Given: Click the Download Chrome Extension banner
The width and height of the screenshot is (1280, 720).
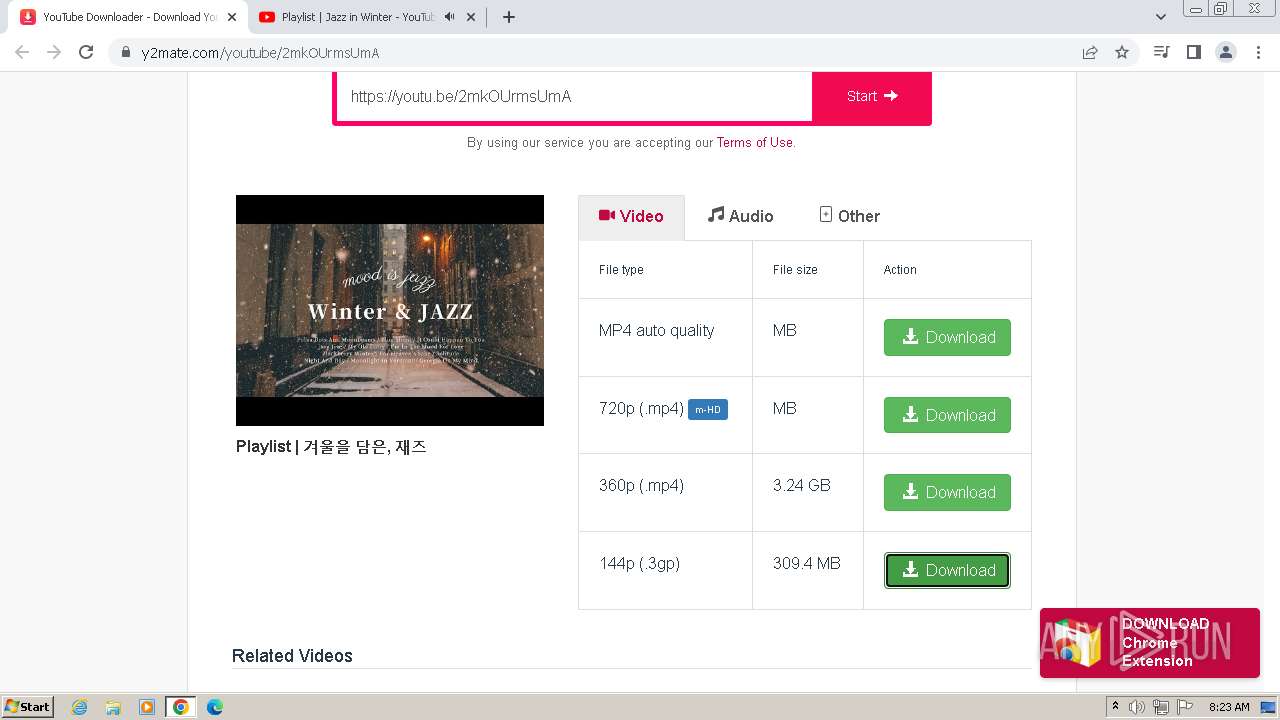Looking at the screenshot, I should tap(1150, 643).
